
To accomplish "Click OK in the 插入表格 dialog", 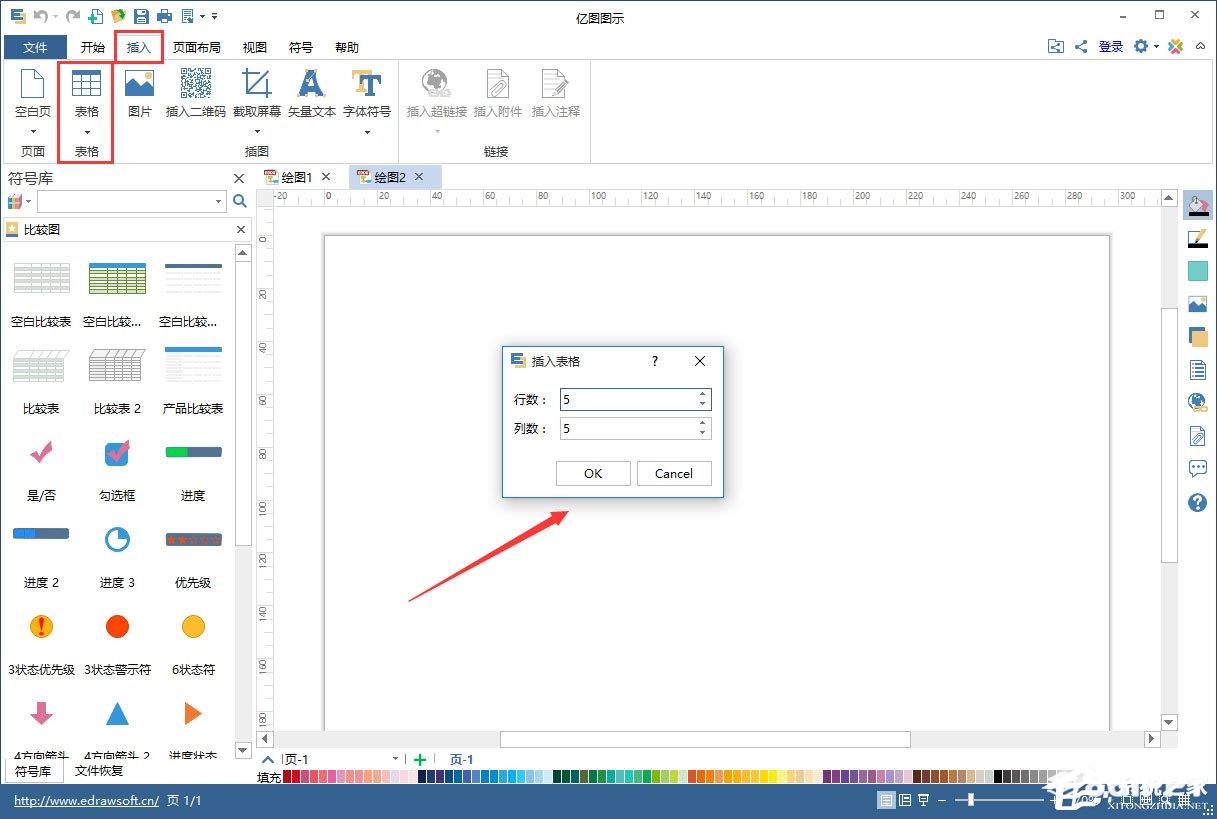I will (593, 473).
